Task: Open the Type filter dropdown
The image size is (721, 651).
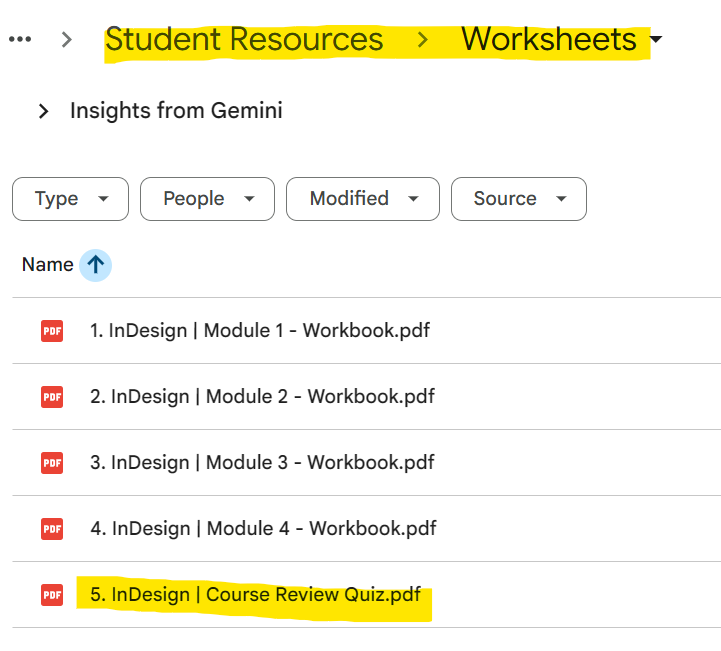Action: [70, 199]
